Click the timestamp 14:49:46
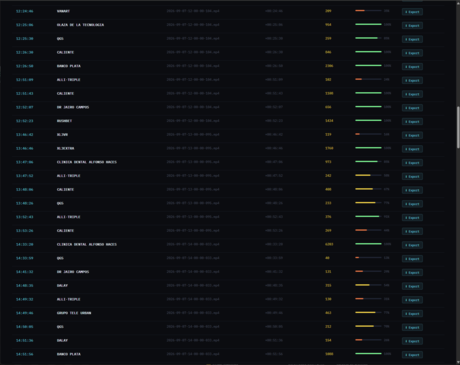This screenshot has width=460, height=365. [25, 313]
